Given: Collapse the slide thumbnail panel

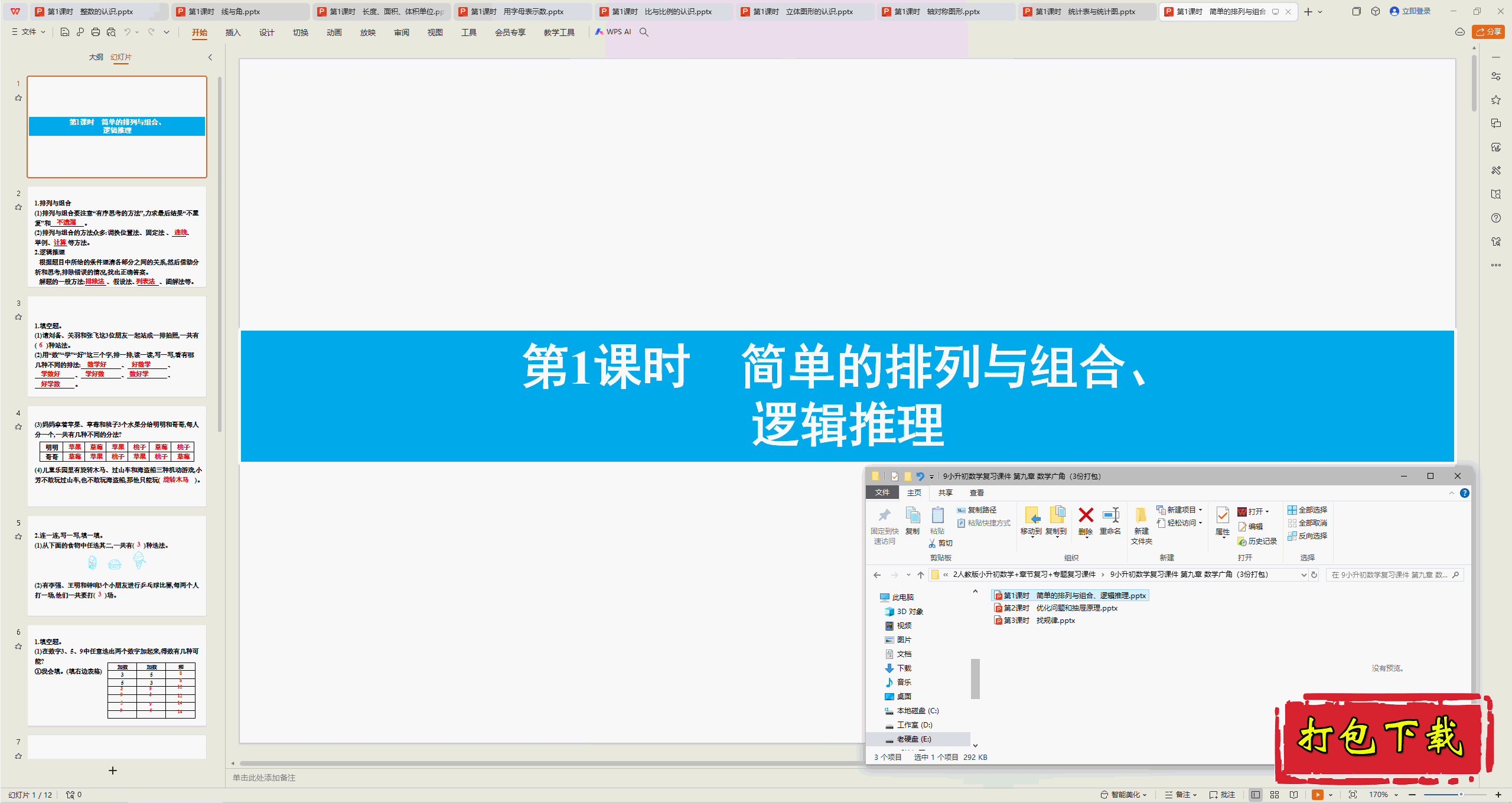Looking at the screenshot, I should (x=210, y=57).
